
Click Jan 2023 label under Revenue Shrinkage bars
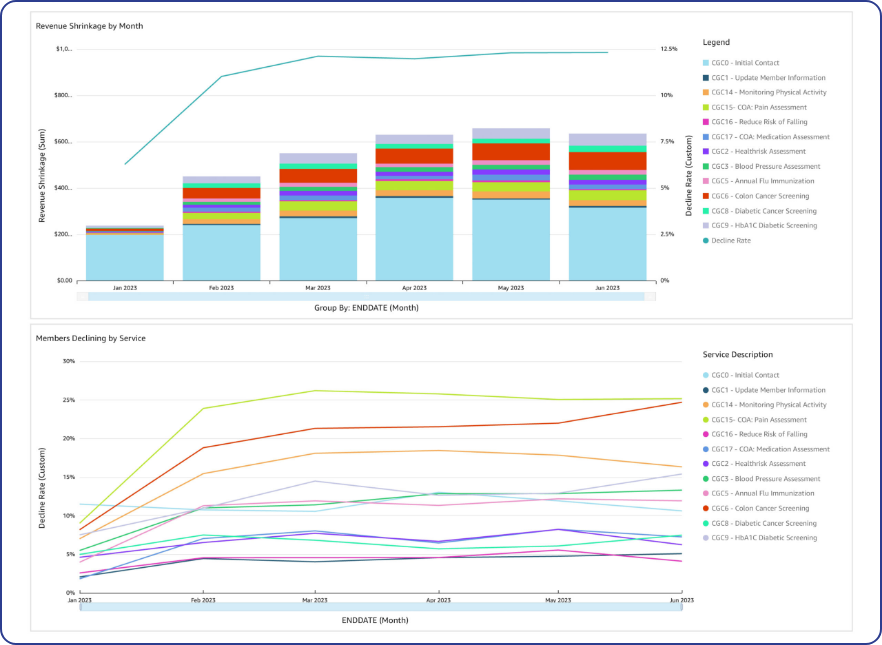click(124, 288)
